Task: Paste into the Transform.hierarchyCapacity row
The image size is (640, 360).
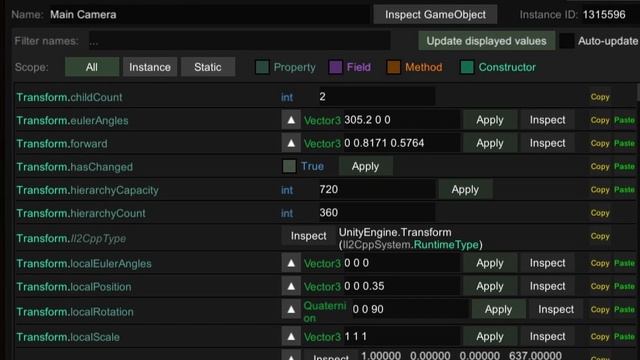Action: (x=624, y=190)
